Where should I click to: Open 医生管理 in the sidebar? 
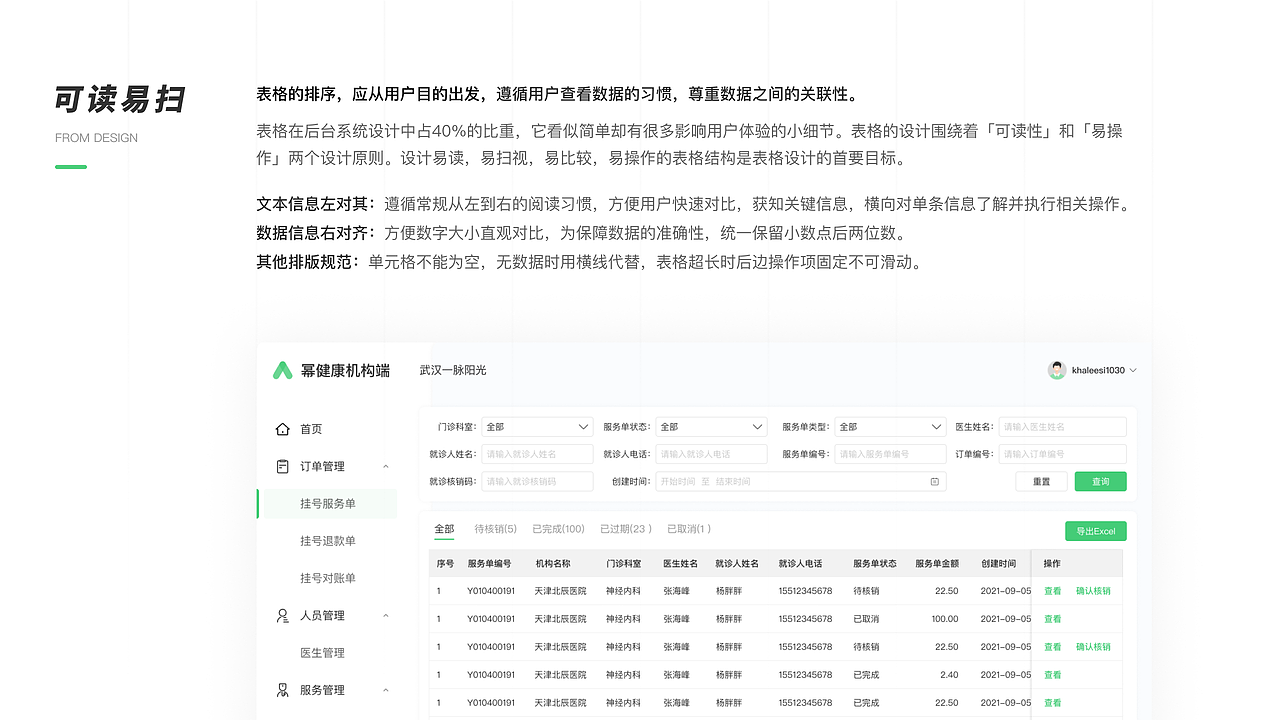point(322,653)
